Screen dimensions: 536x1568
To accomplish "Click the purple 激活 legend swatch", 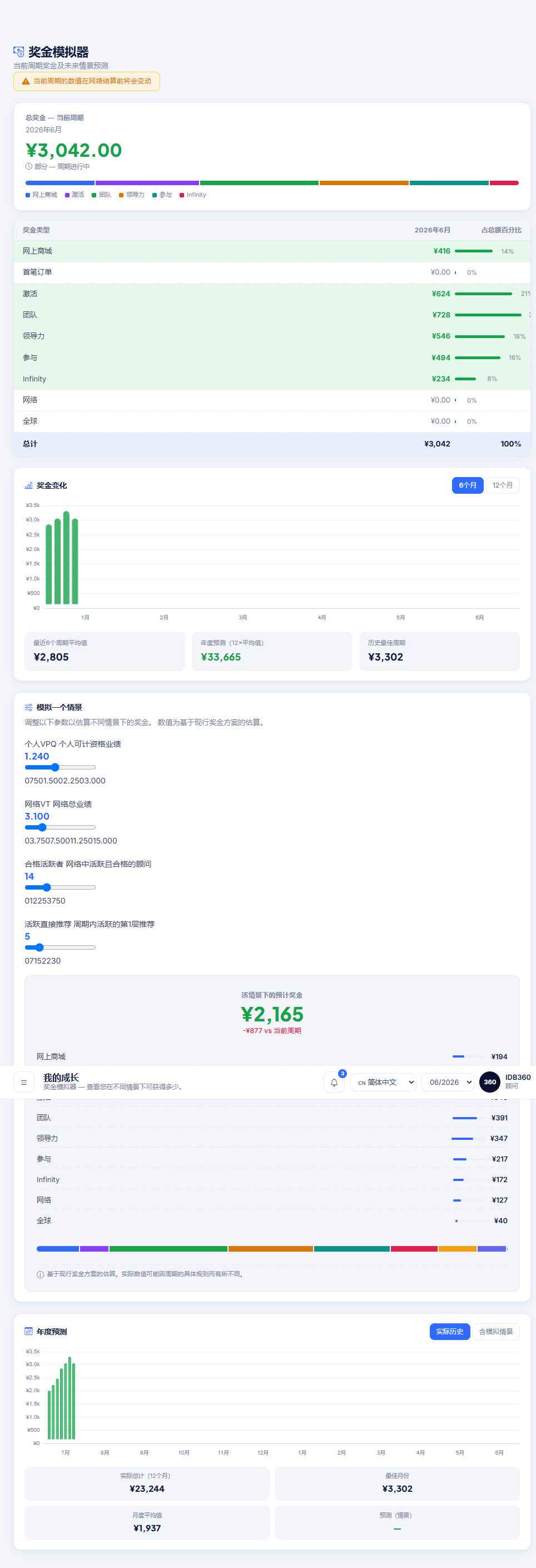I will 67,195.
